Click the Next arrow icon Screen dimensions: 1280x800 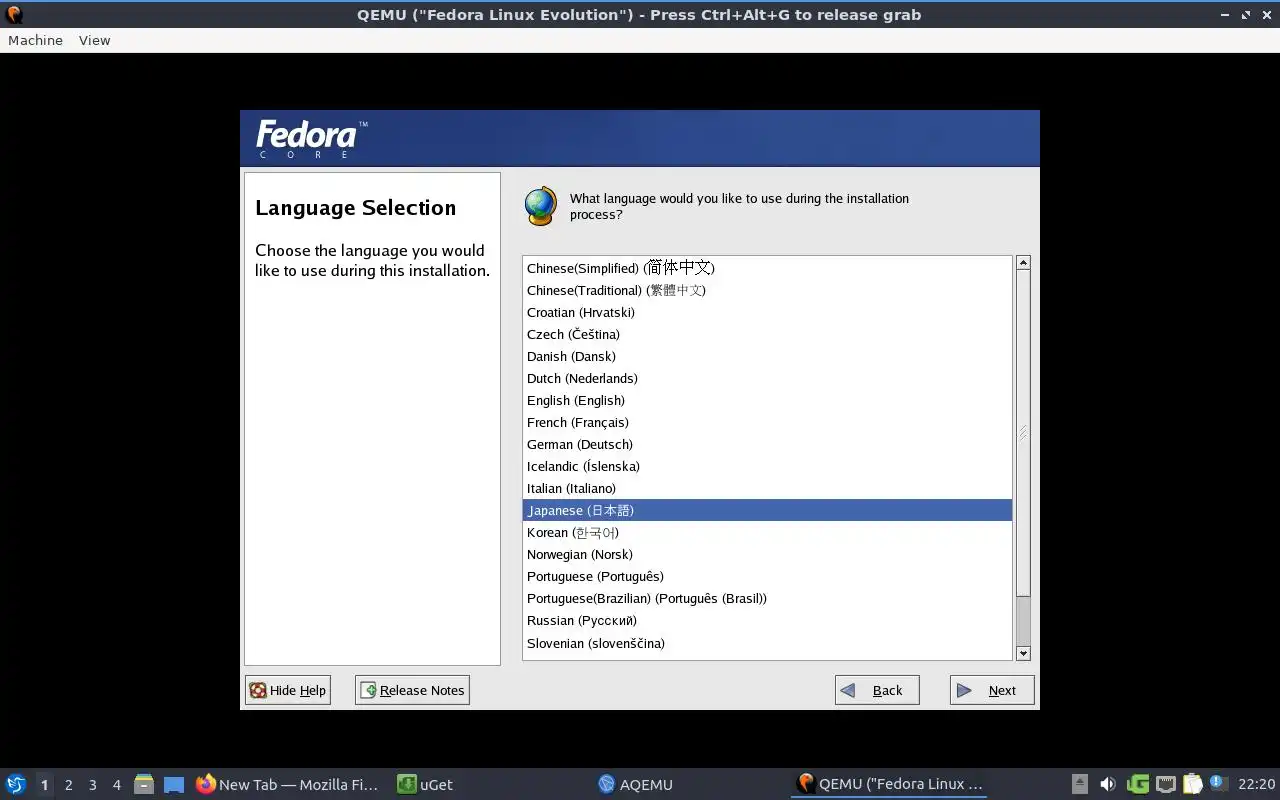click(x=964, y=690)
